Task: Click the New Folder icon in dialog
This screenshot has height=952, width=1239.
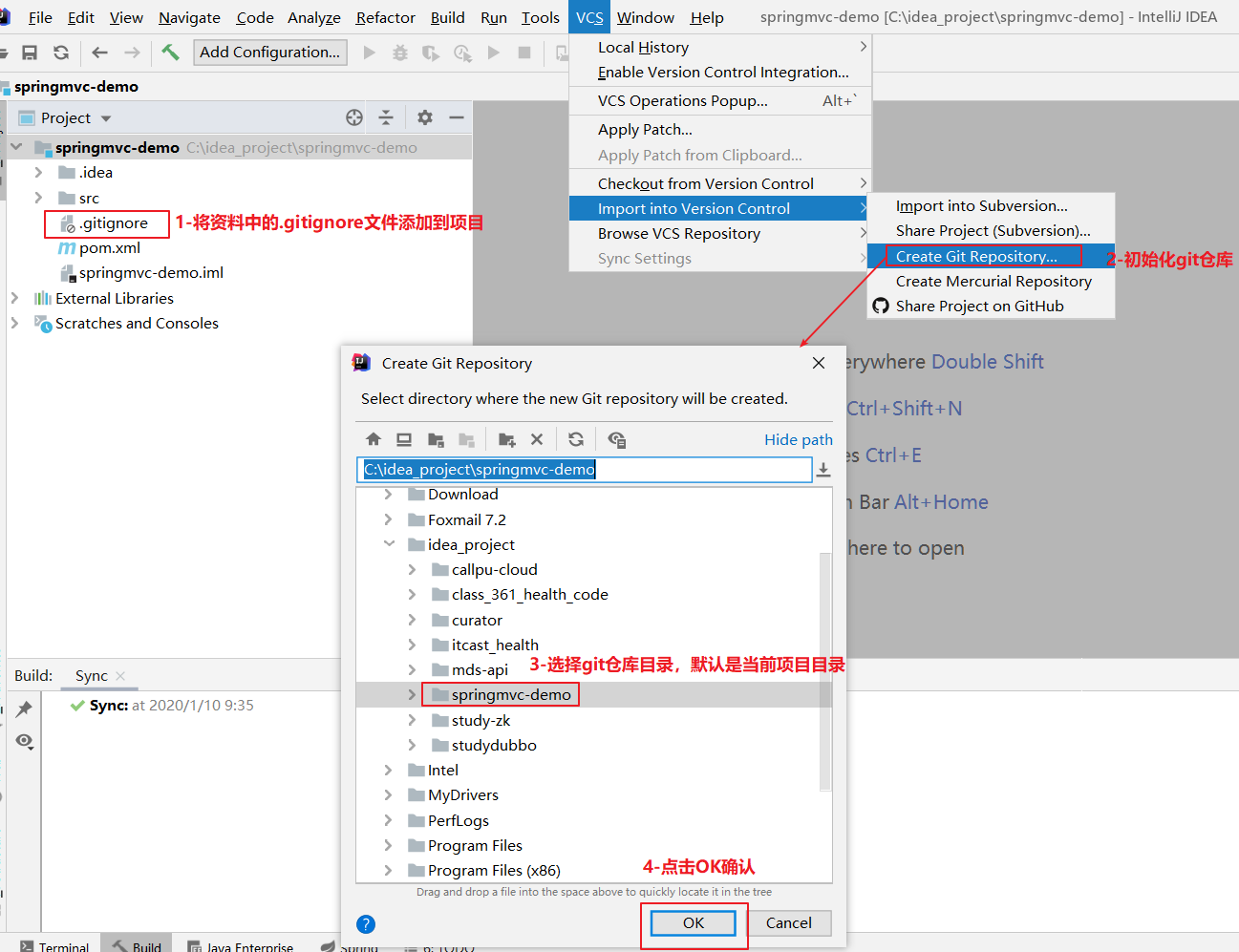Action: [506, 439]
